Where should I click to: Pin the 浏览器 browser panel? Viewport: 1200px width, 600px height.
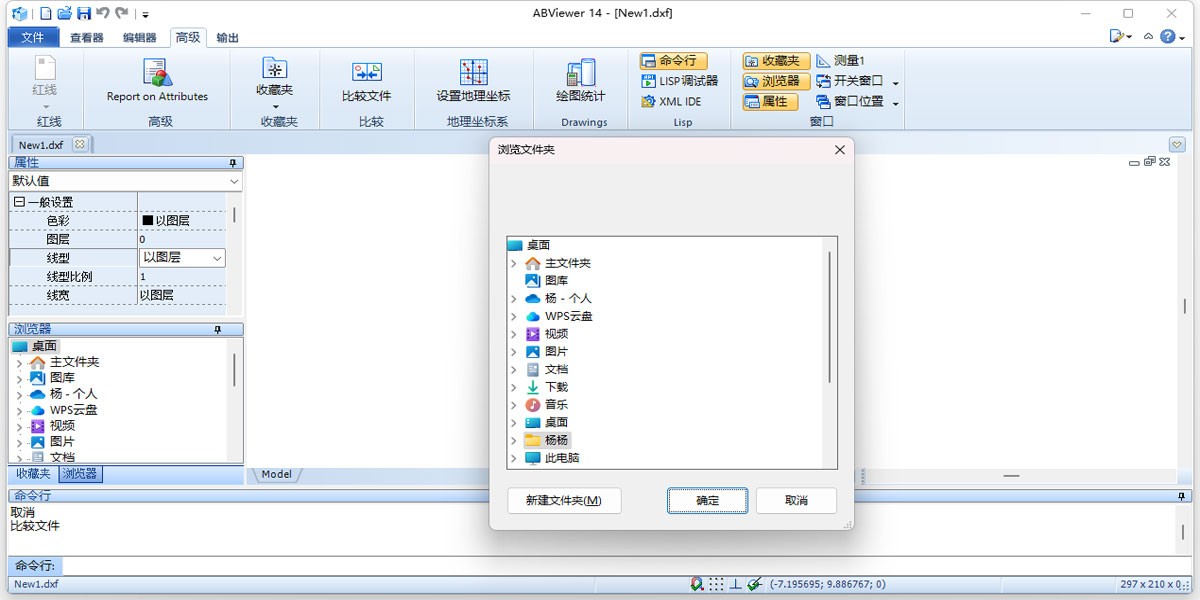218,329
